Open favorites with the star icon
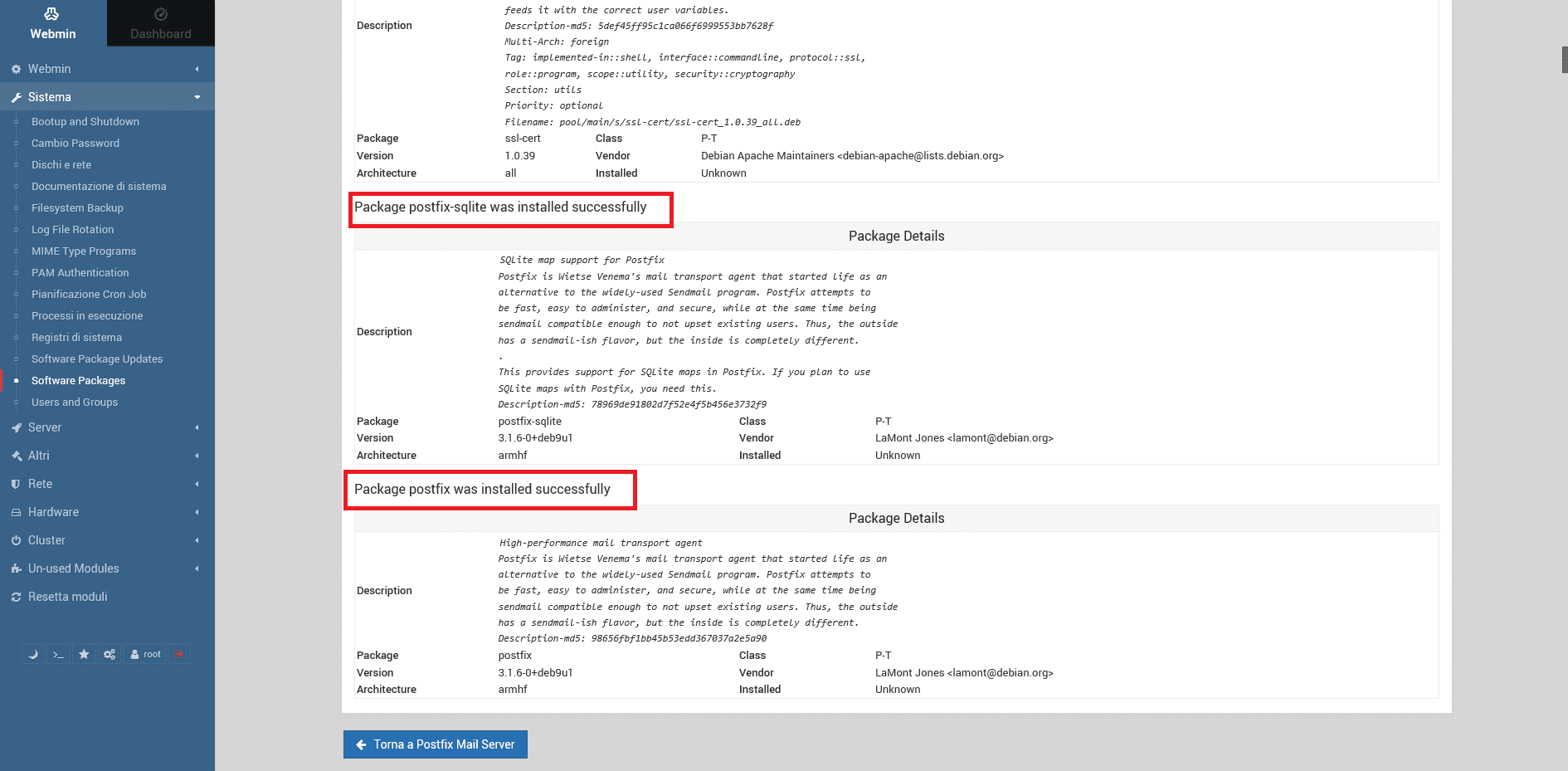This screenshot has width=1568, height=771. click(x=84, y=654)
